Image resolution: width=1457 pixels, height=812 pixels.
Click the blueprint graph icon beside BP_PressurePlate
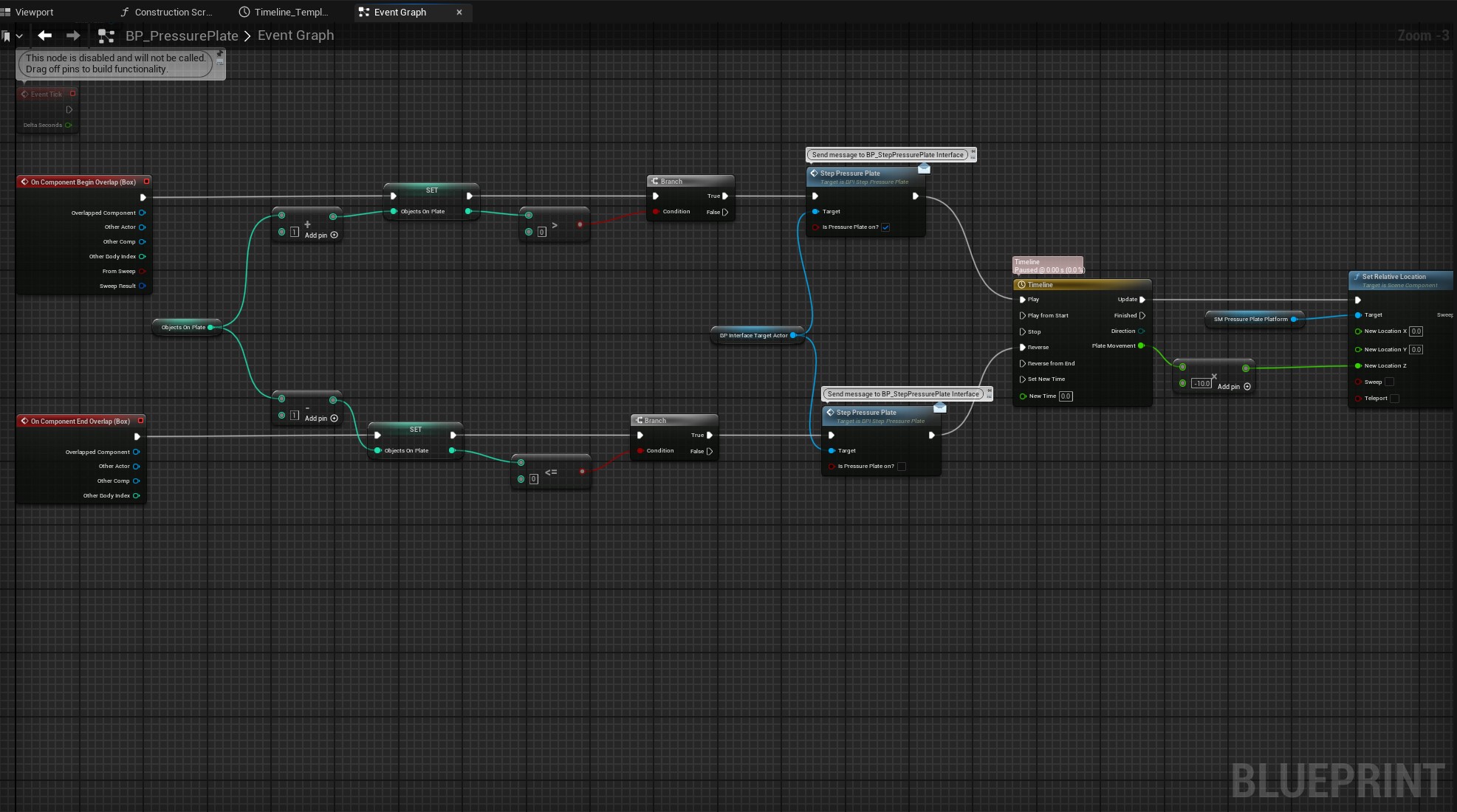pos(106,35)
